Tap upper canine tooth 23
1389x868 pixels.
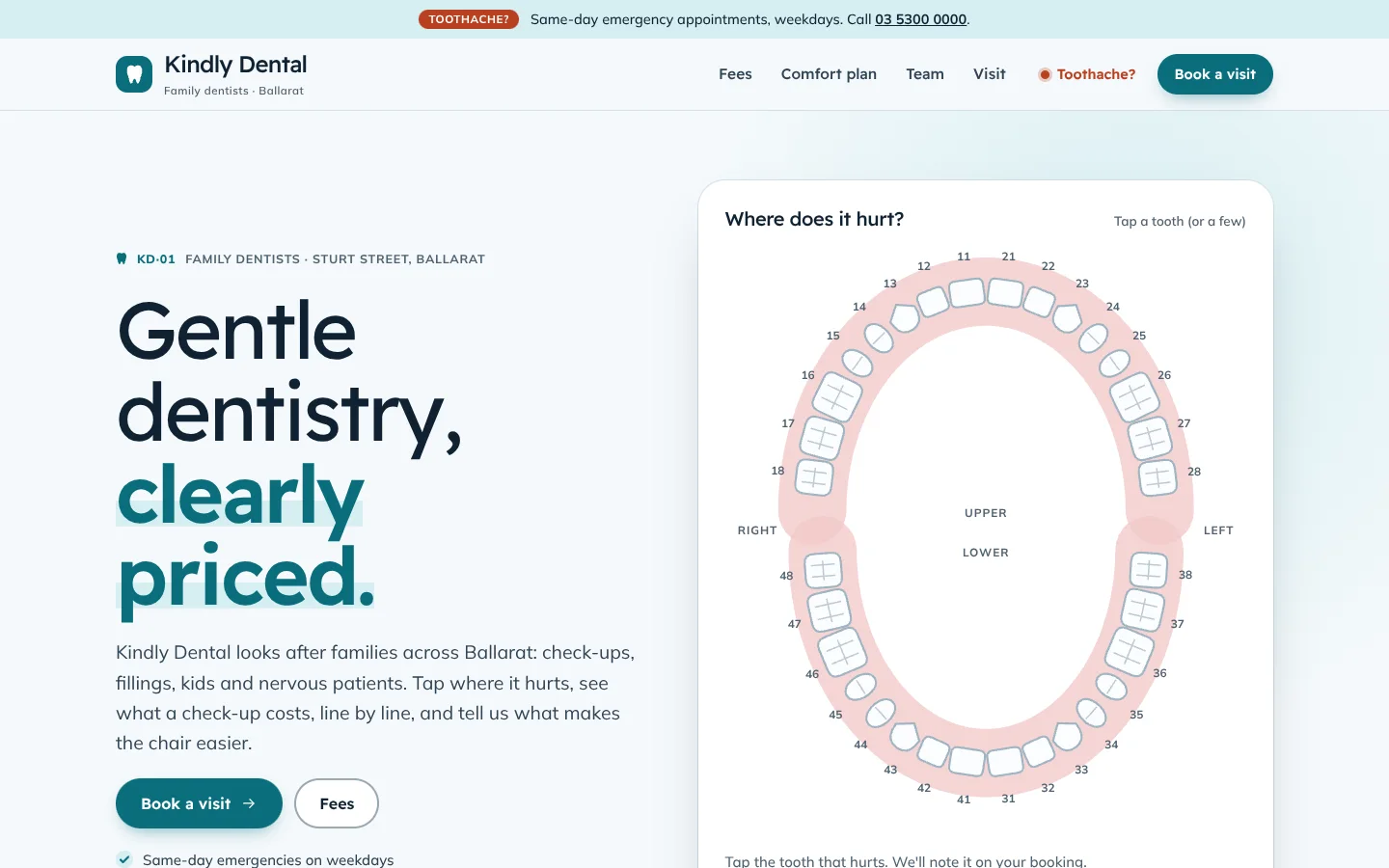tap(1067, 317)
